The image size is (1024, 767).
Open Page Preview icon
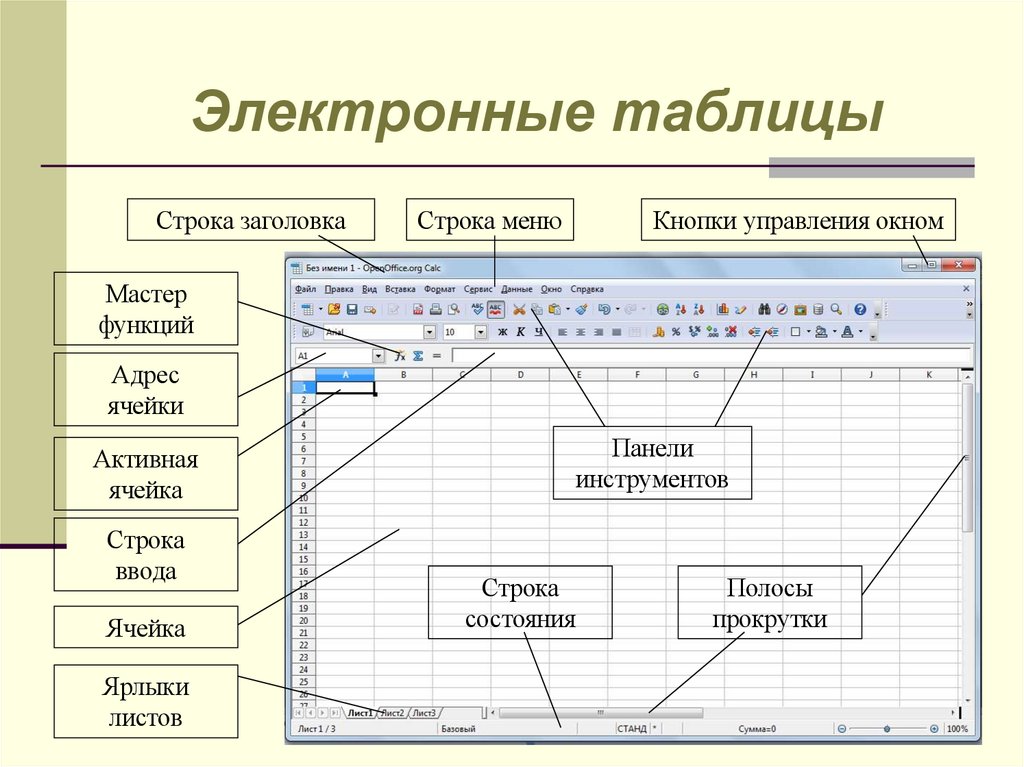[454, 309]
